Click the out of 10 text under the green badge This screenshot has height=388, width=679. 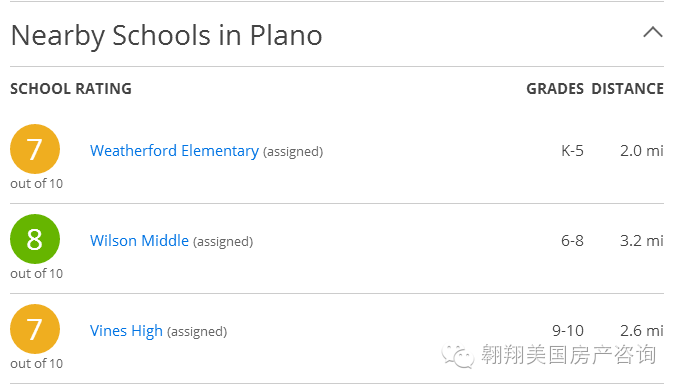coord(37,274)
